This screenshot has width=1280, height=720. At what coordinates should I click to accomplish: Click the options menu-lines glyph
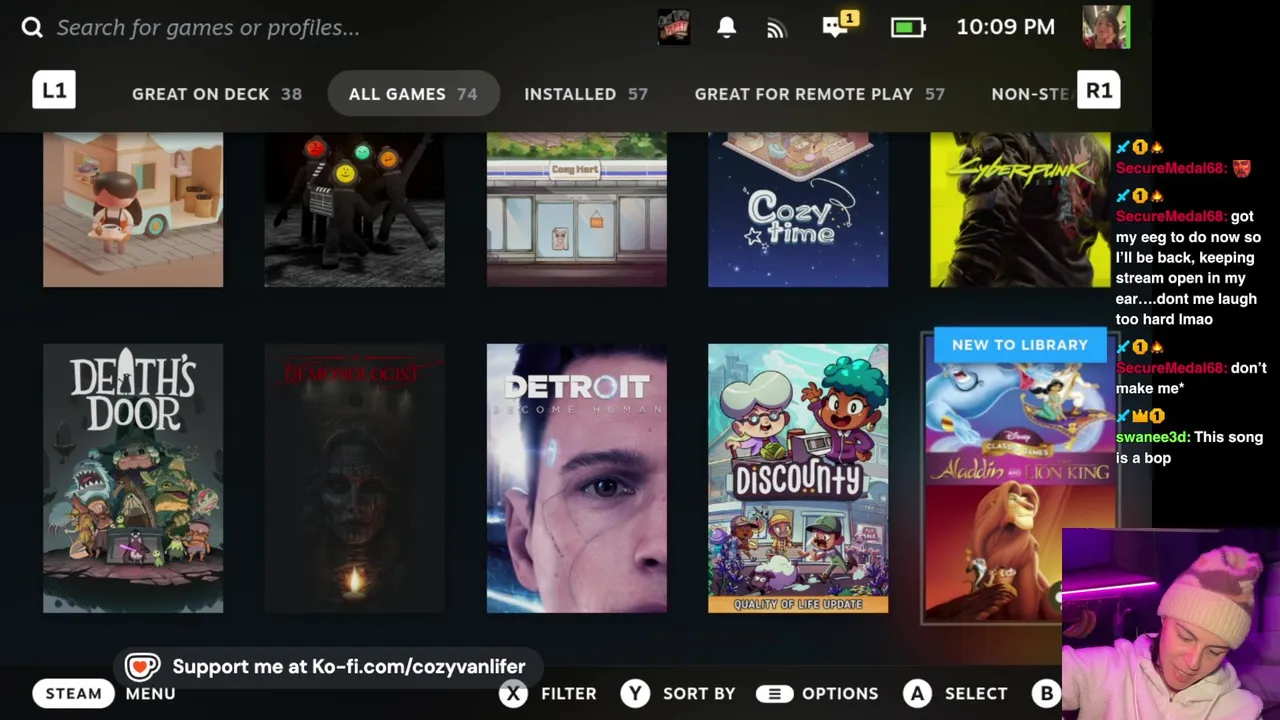tap(774, 693)
